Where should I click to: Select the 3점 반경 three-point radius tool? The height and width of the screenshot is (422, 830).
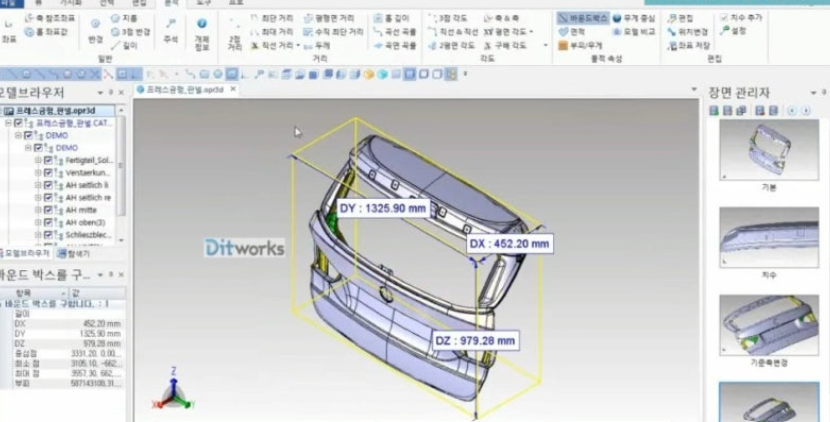[130, 32]
